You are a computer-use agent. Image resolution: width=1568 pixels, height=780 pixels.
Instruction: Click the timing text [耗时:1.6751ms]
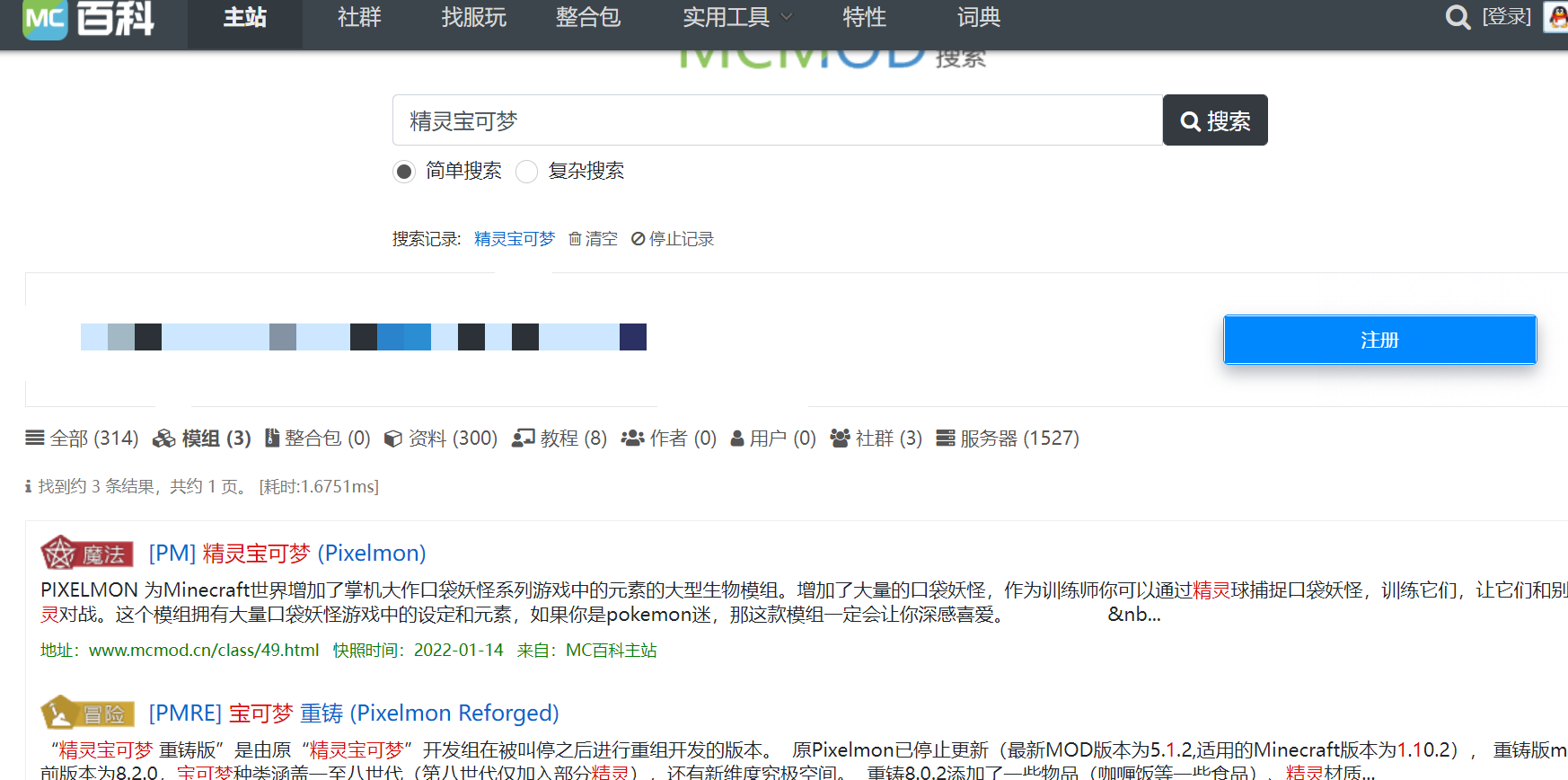[319, 487]
